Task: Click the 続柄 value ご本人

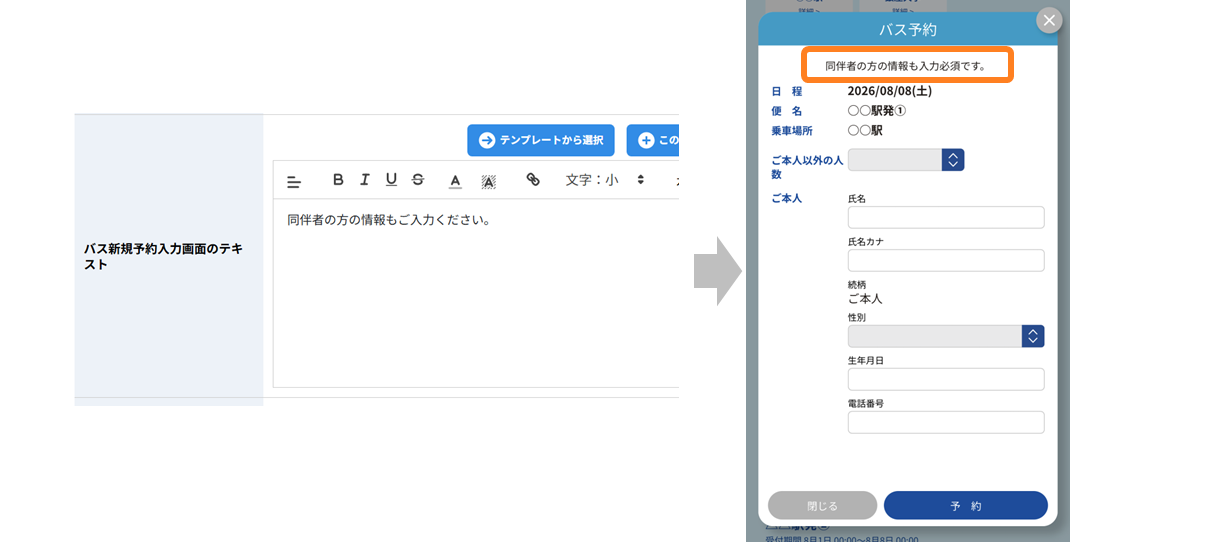Action: click(x=865, y=298)
